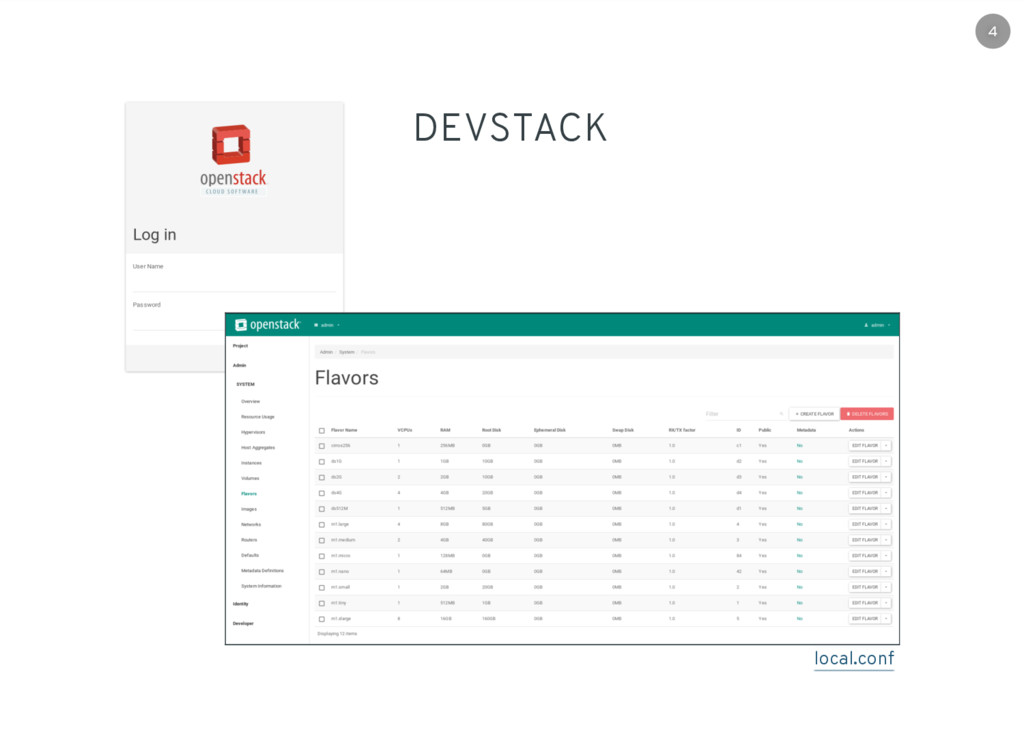Open the admin project dropdown beside the OpenStack logo
Viewport: 1024px width, 747px height.
pos(327,325)
